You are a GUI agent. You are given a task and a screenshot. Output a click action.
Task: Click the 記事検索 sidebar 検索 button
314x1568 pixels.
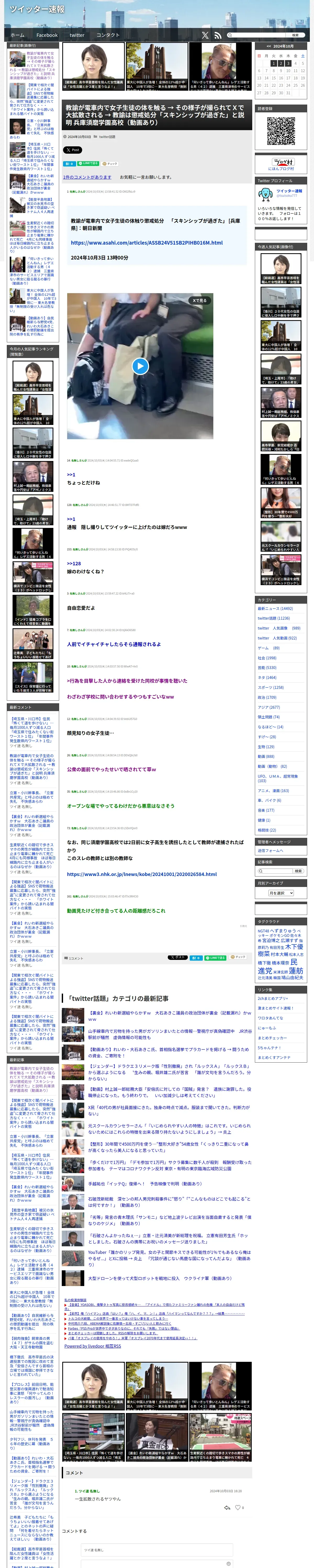[298, 871]
